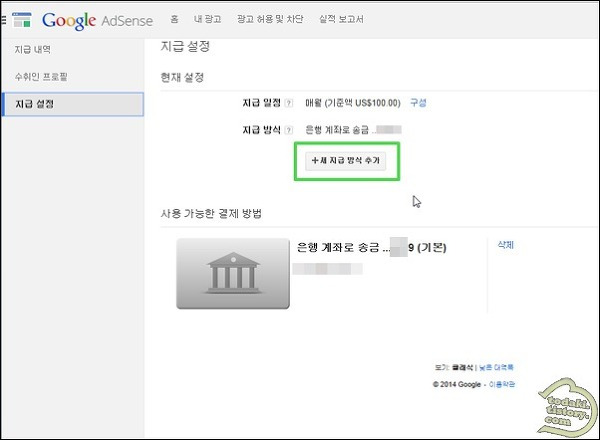The width and height of the screenshot is (600, 440).
Task: Click the 낮은 대역폭 view link
Action: [496, 367]
